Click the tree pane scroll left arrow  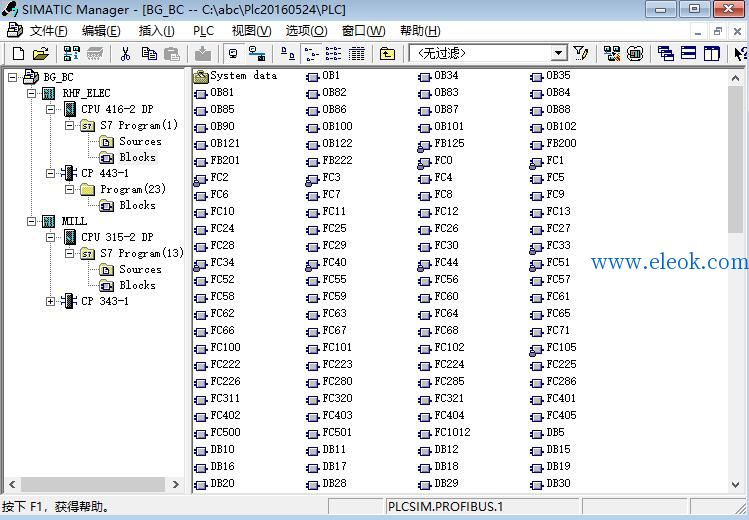click(x=12, y=484)
